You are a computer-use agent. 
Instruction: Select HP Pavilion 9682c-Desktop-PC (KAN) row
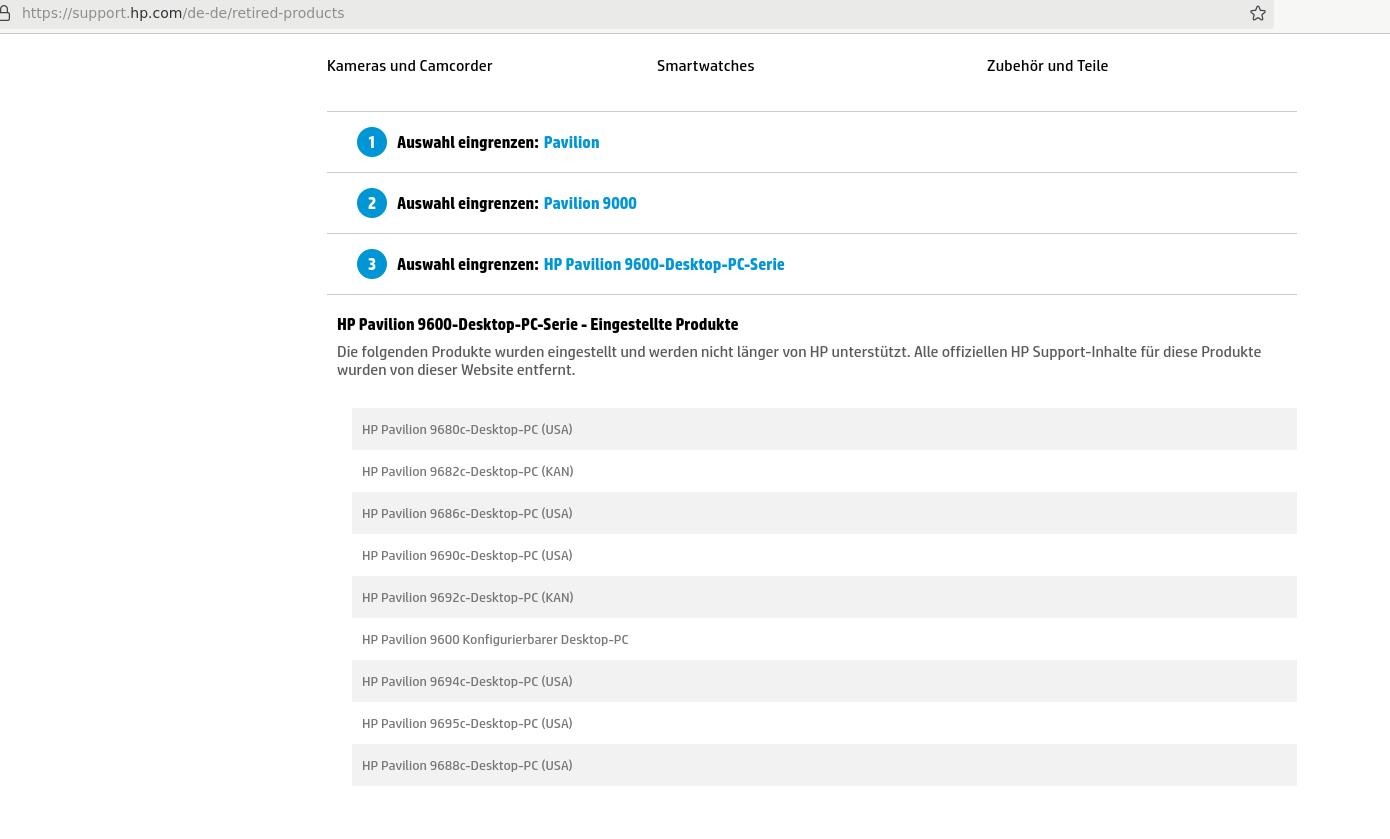(824, 471)
